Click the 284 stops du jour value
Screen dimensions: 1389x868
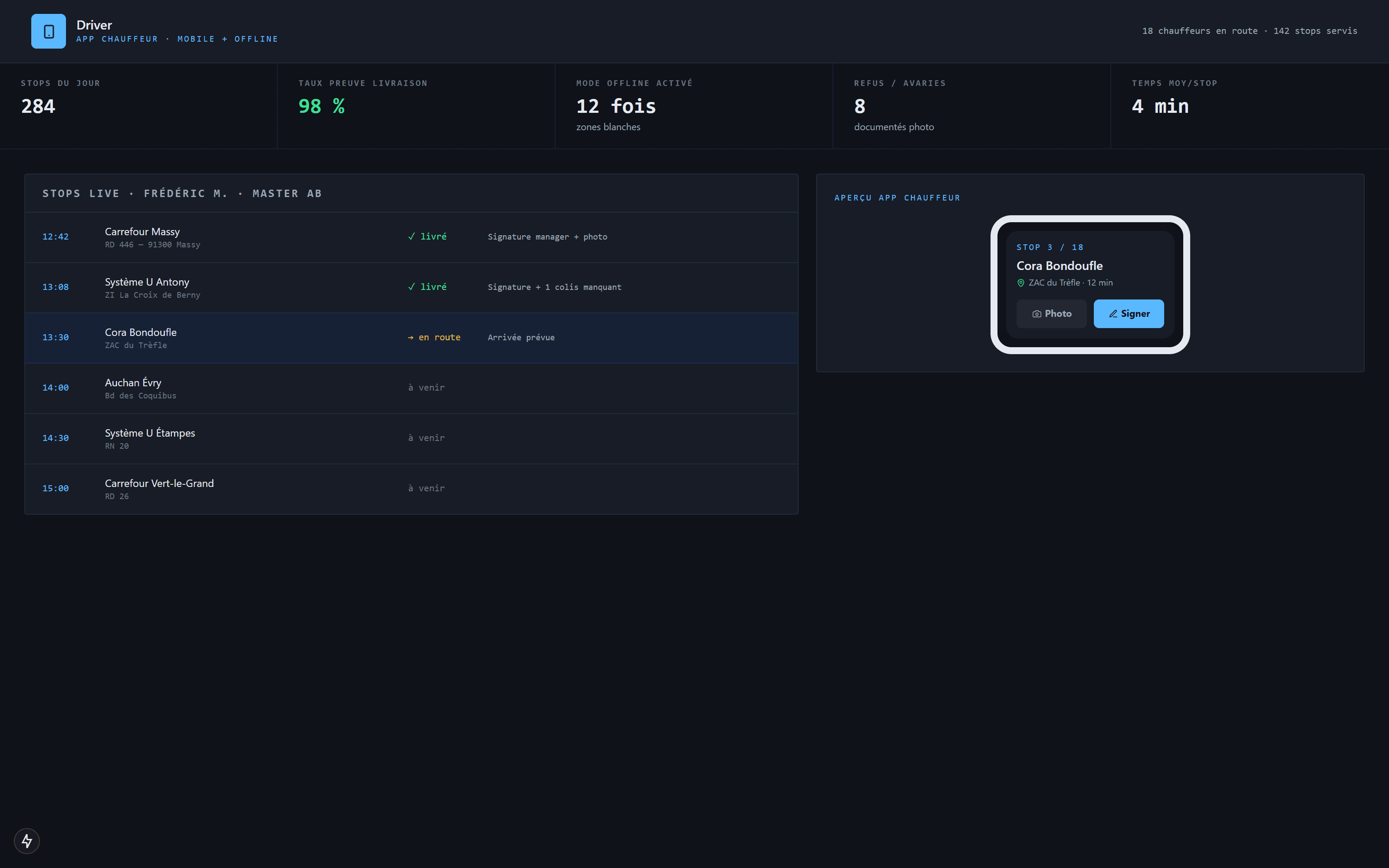[39, 107]
